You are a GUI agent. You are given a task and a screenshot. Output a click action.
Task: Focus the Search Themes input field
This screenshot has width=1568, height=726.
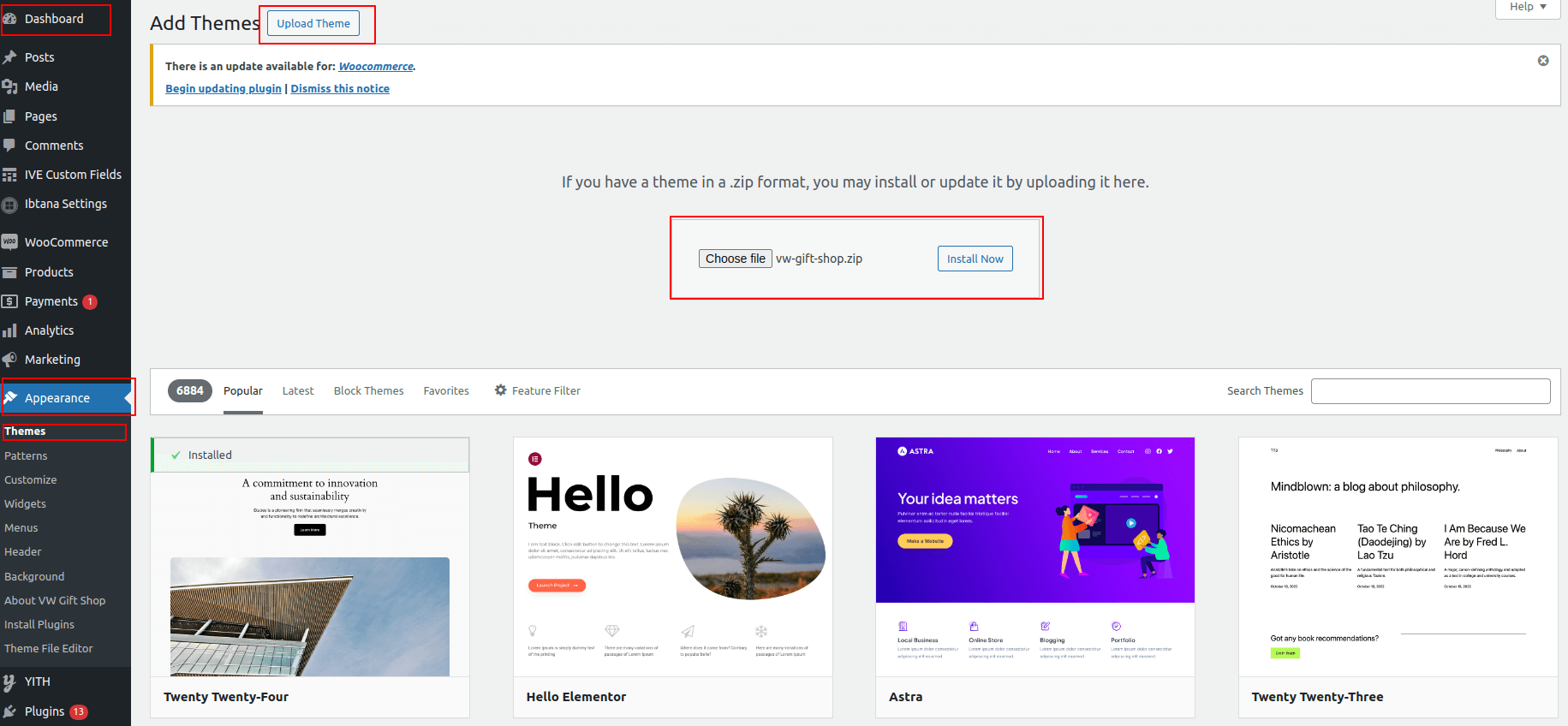click(x=1430, y=391)
